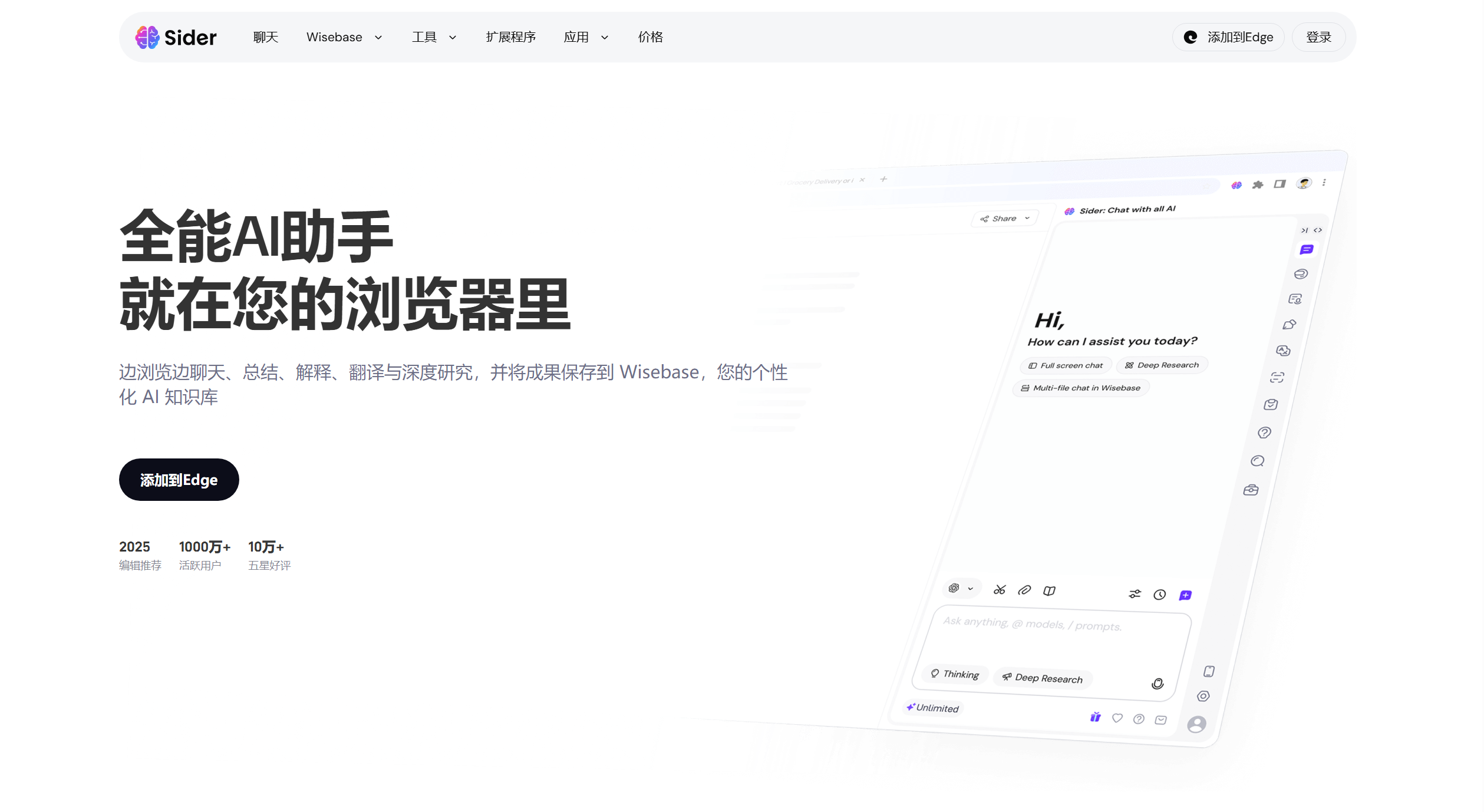Viewport: 1484px width, 812px height.
Task: Click the envelope mail icon
Action: pyautogui.click(x=1160, y=719)
